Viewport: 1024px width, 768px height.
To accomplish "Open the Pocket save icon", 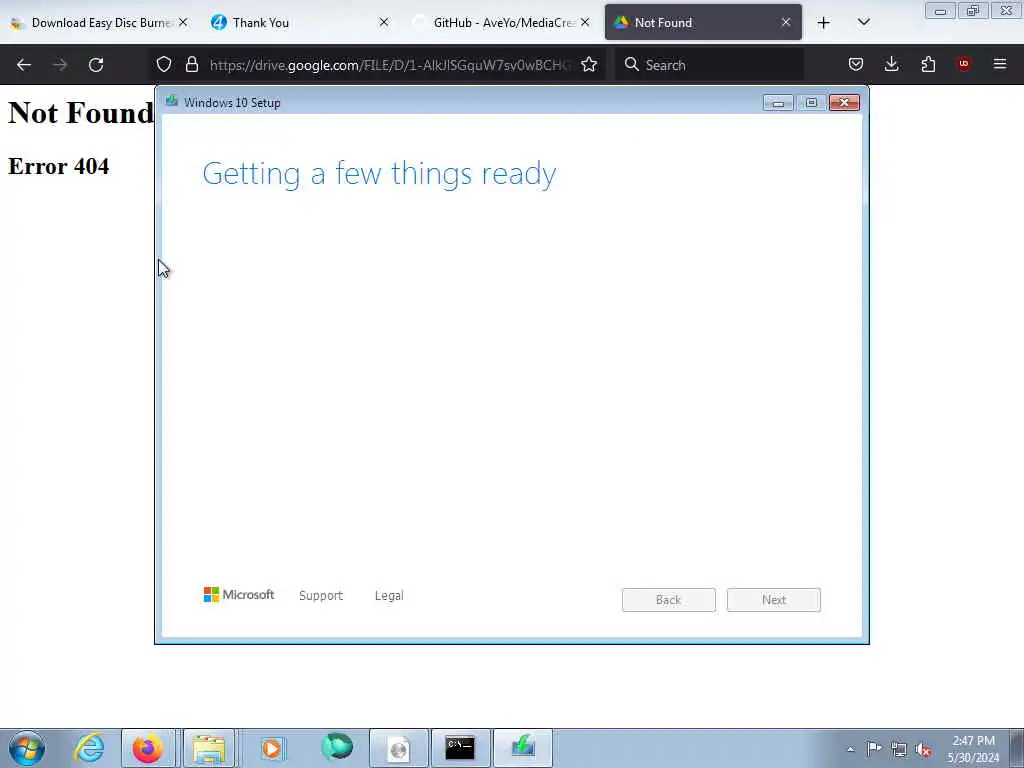I will 856,65.
